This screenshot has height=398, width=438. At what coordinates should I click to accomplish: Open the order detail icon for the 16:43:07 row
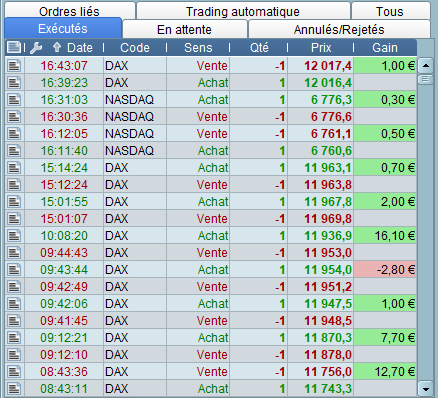click(x=14, y=66)
